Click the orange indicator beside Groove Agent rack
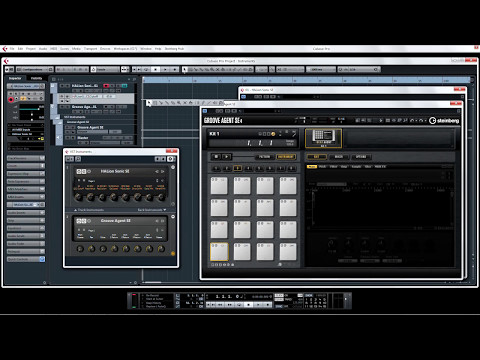This screenshot has width=480, height=360. tap(173, 254)
